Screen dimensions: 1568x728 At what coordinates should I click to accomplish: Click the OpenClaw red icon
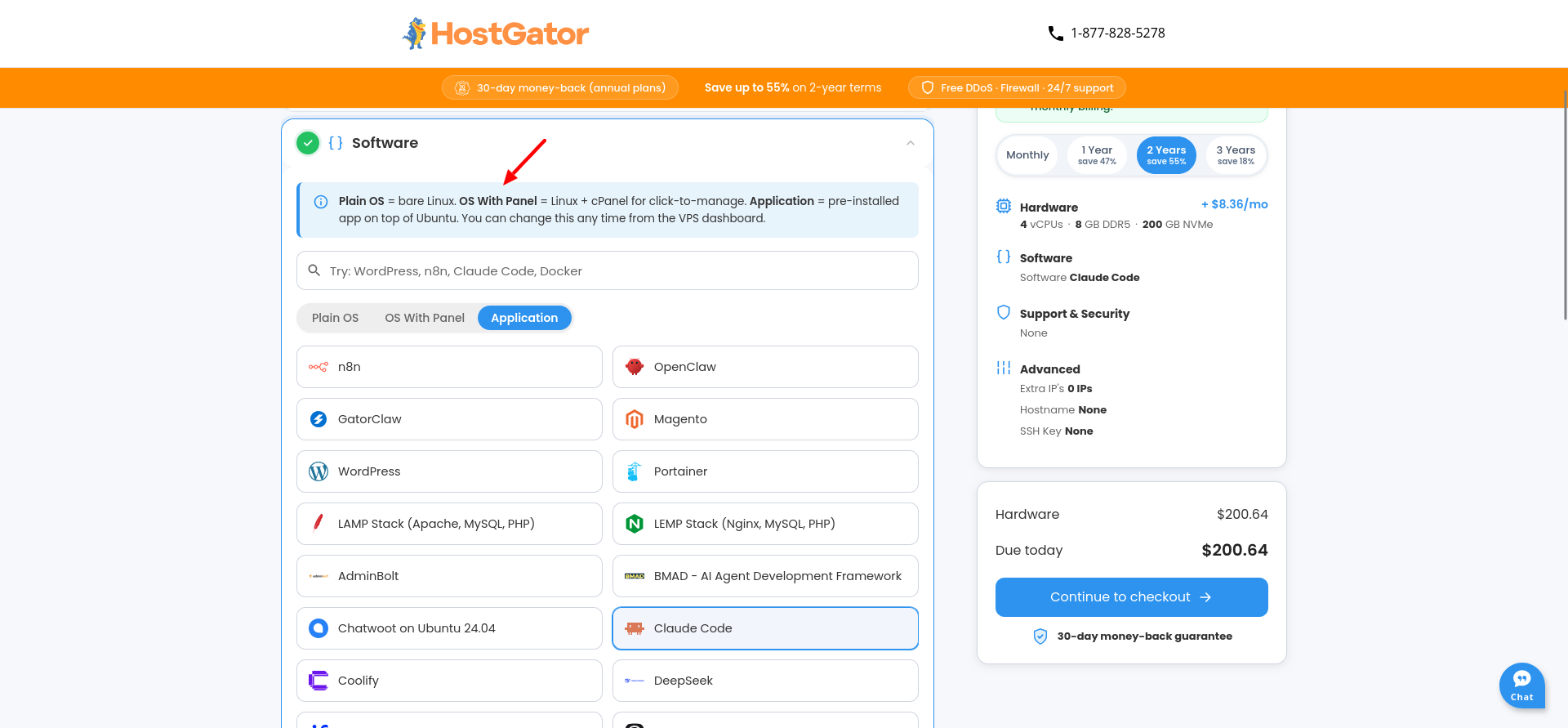point(635,367)
